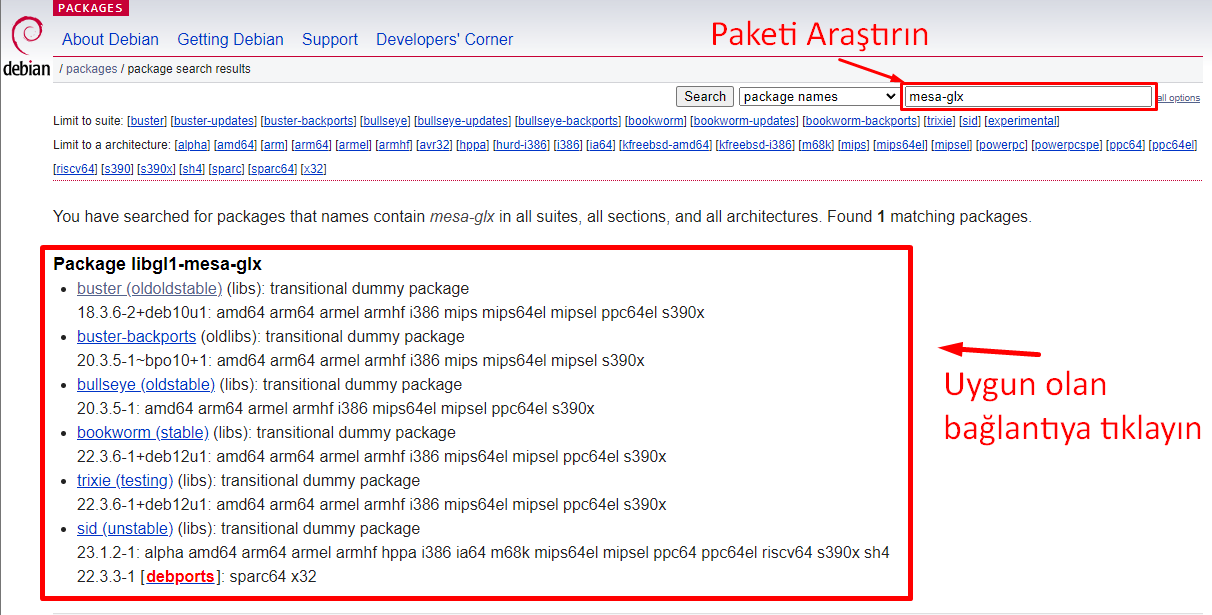
Task: Filter by hurd-i386 architecture
Action: pos(522,145)
